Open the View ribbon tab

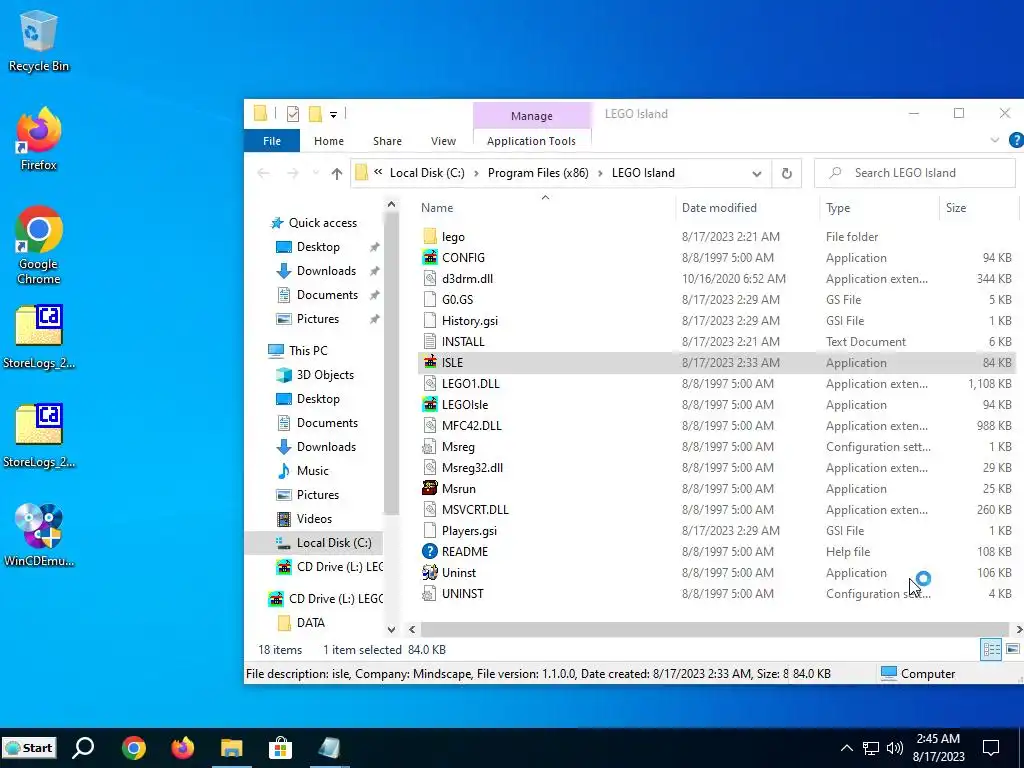[443, 140]
